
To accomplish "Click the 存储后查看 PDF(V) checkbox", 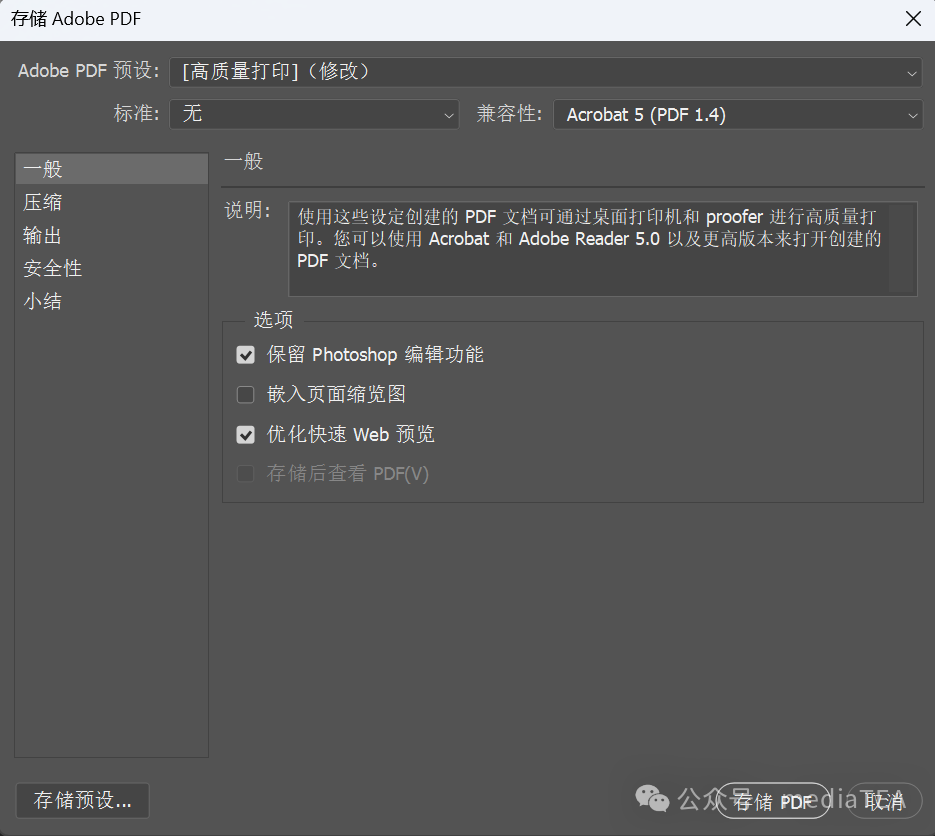I will (x=246, y=474).
